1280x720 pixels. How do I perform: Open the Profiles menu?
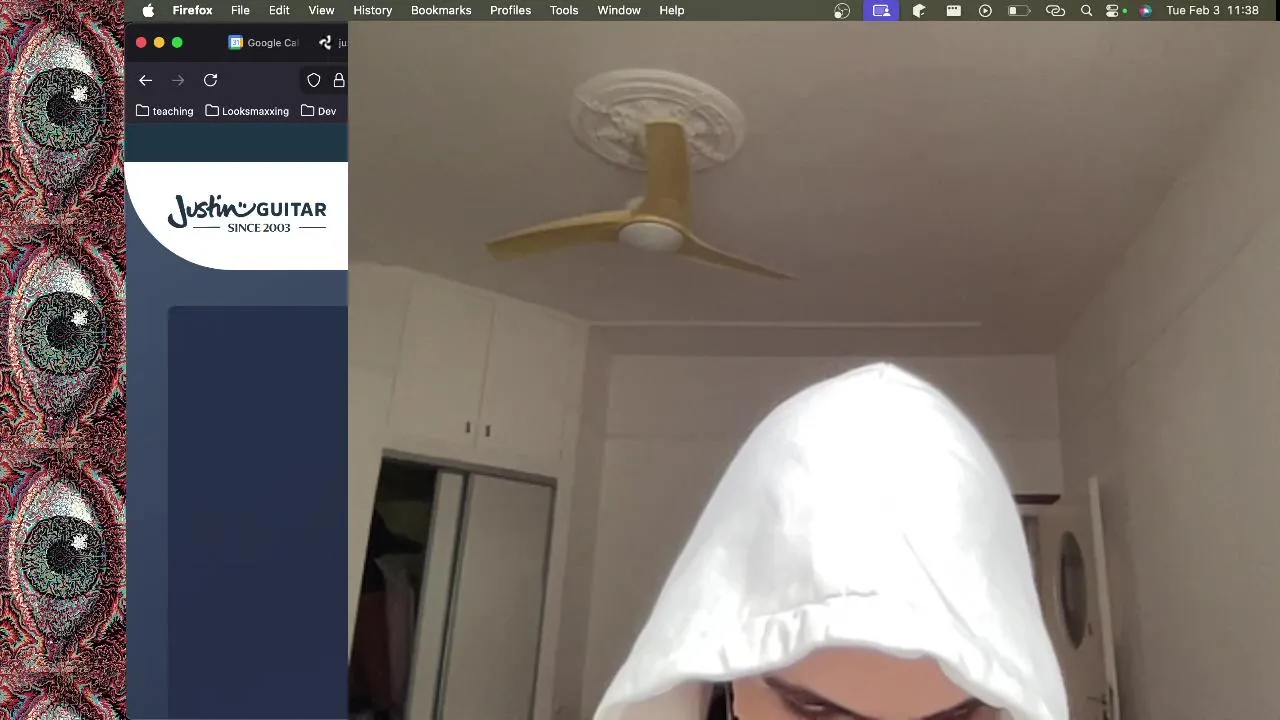tap(510, 10)
